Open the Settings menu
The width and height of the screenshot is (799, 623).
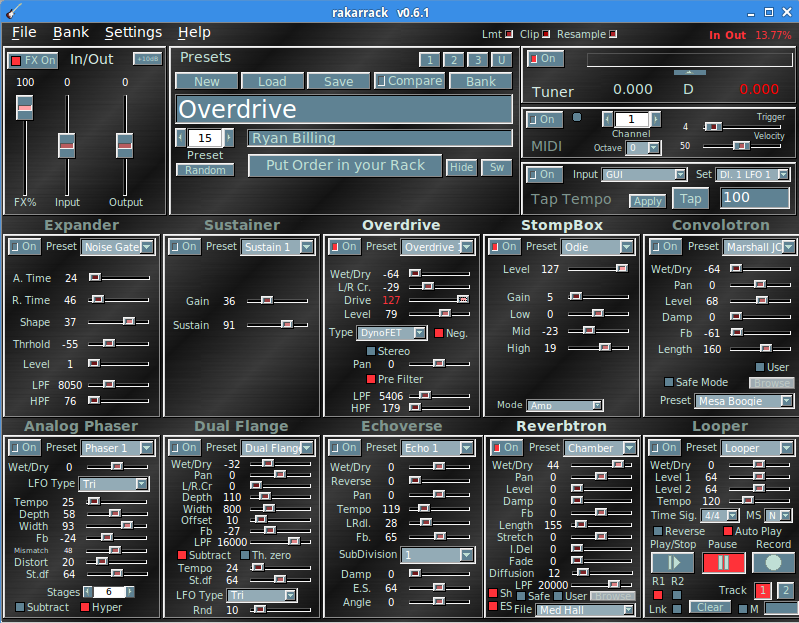pyautogui.click(x=133, y=33)
